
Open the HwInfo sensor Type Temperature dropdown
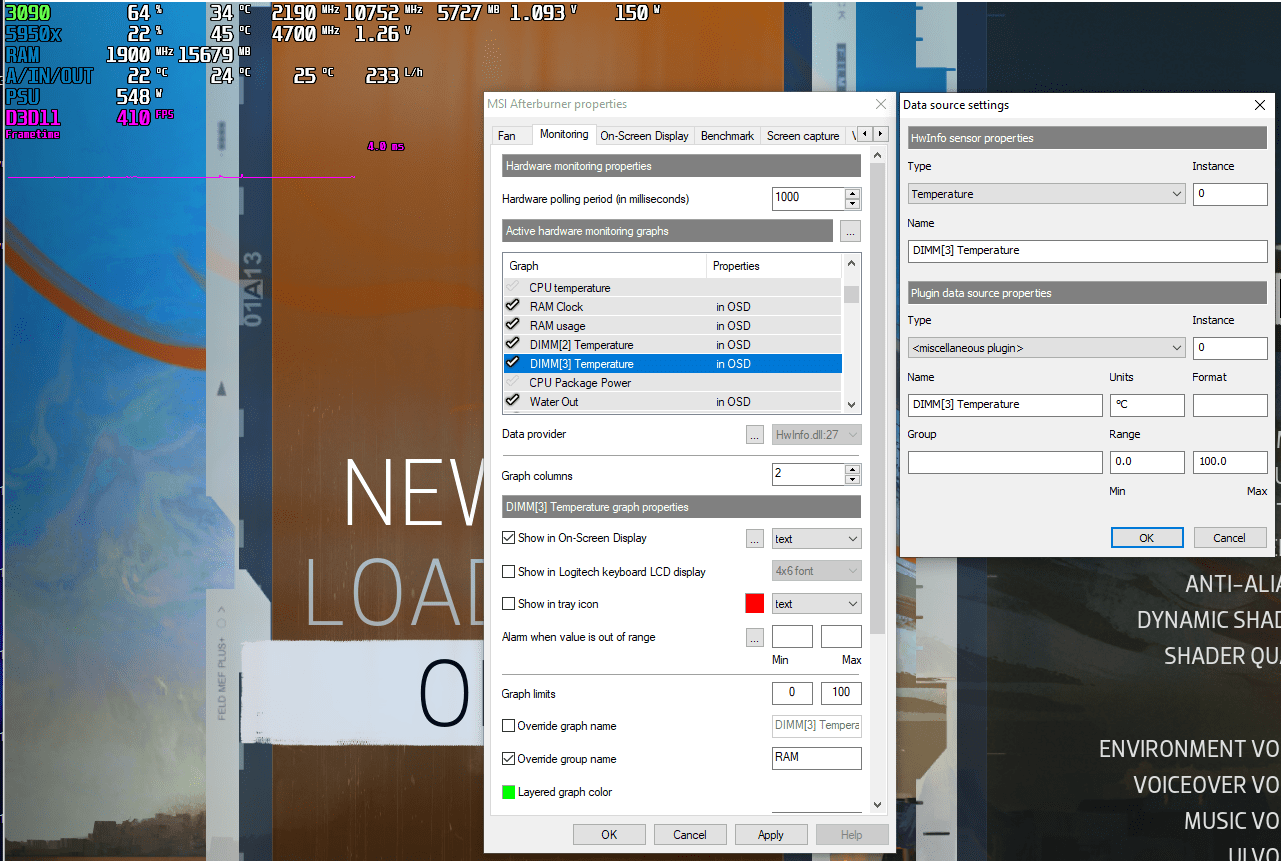point(1047,194)
